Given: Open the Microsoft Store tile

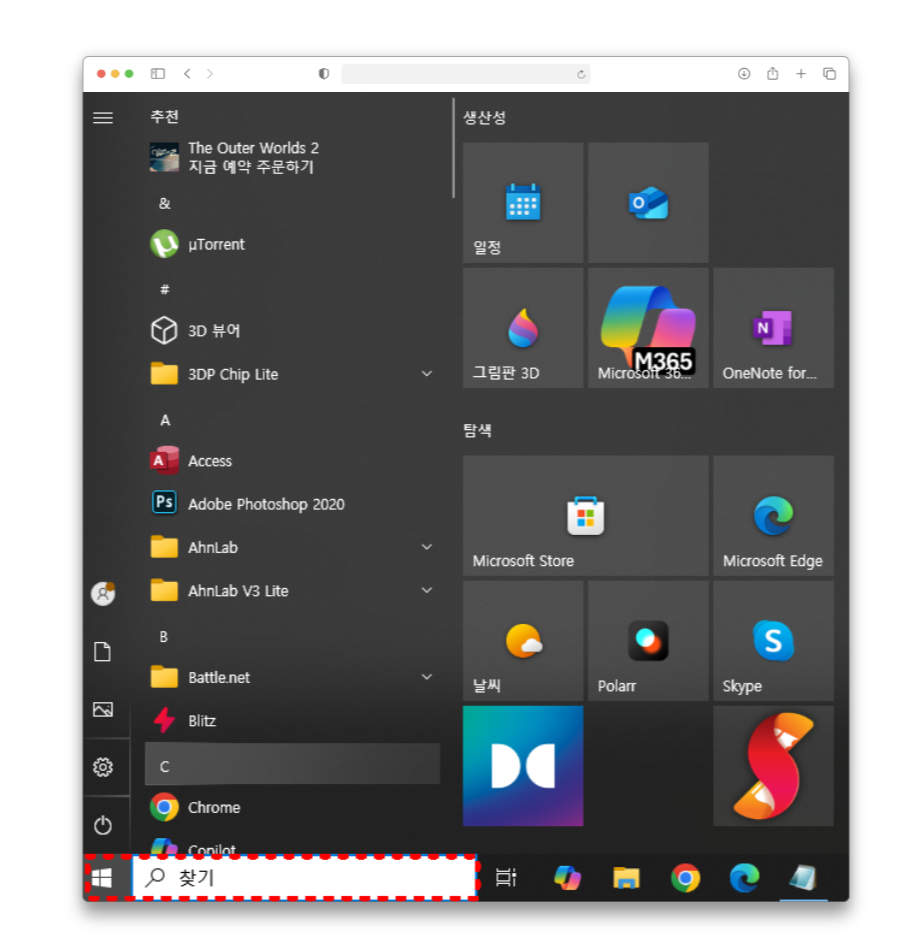Looking at the screenshot, I should pos(585,515).
